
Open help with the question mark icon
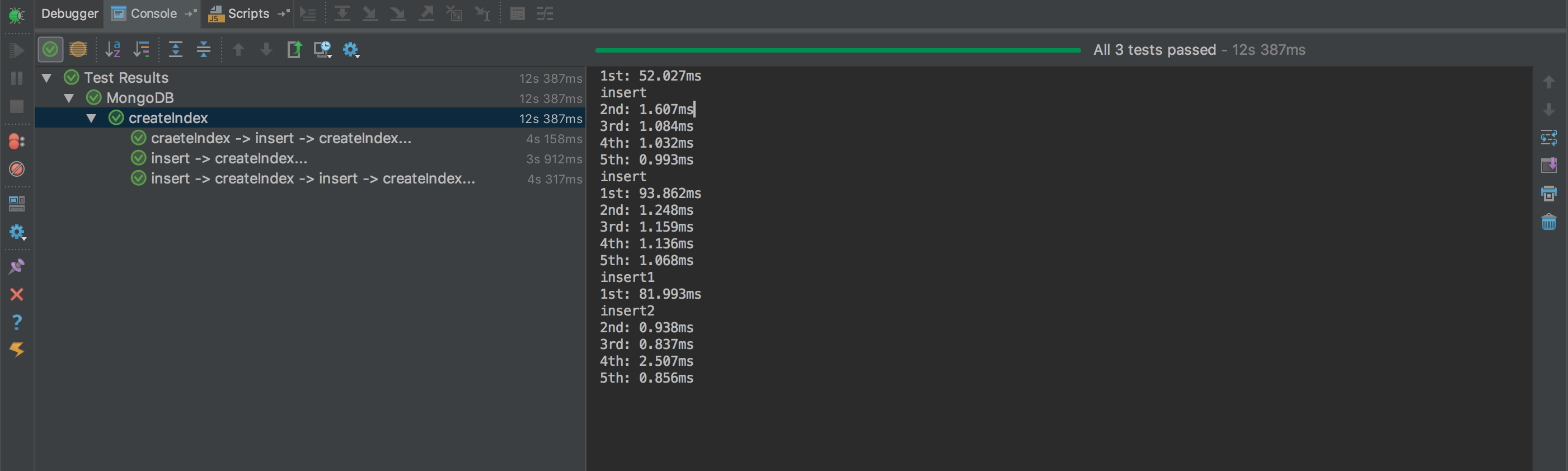16,322
